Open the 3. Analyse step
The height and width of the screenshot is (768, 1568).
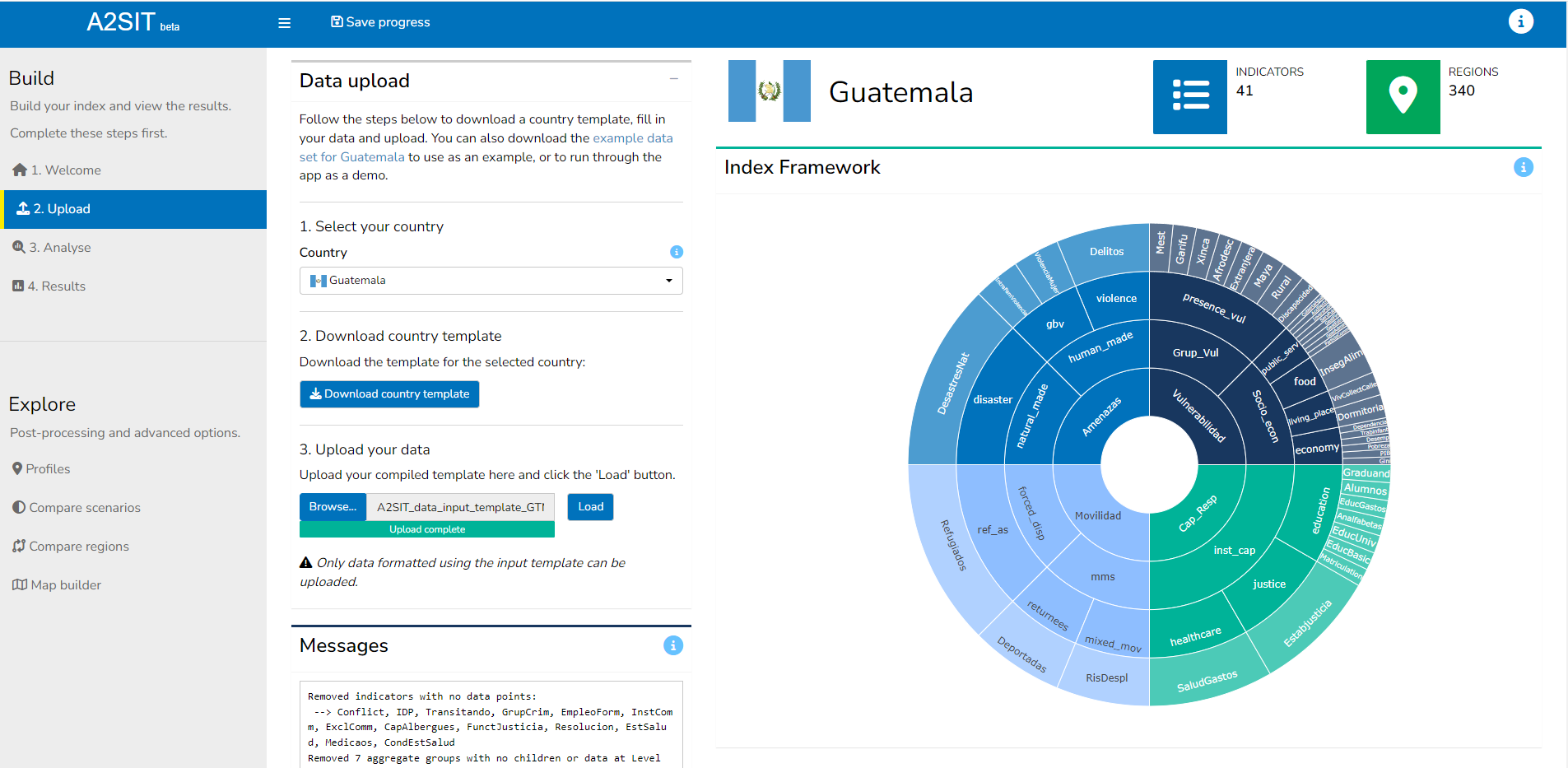pos(59,248)
